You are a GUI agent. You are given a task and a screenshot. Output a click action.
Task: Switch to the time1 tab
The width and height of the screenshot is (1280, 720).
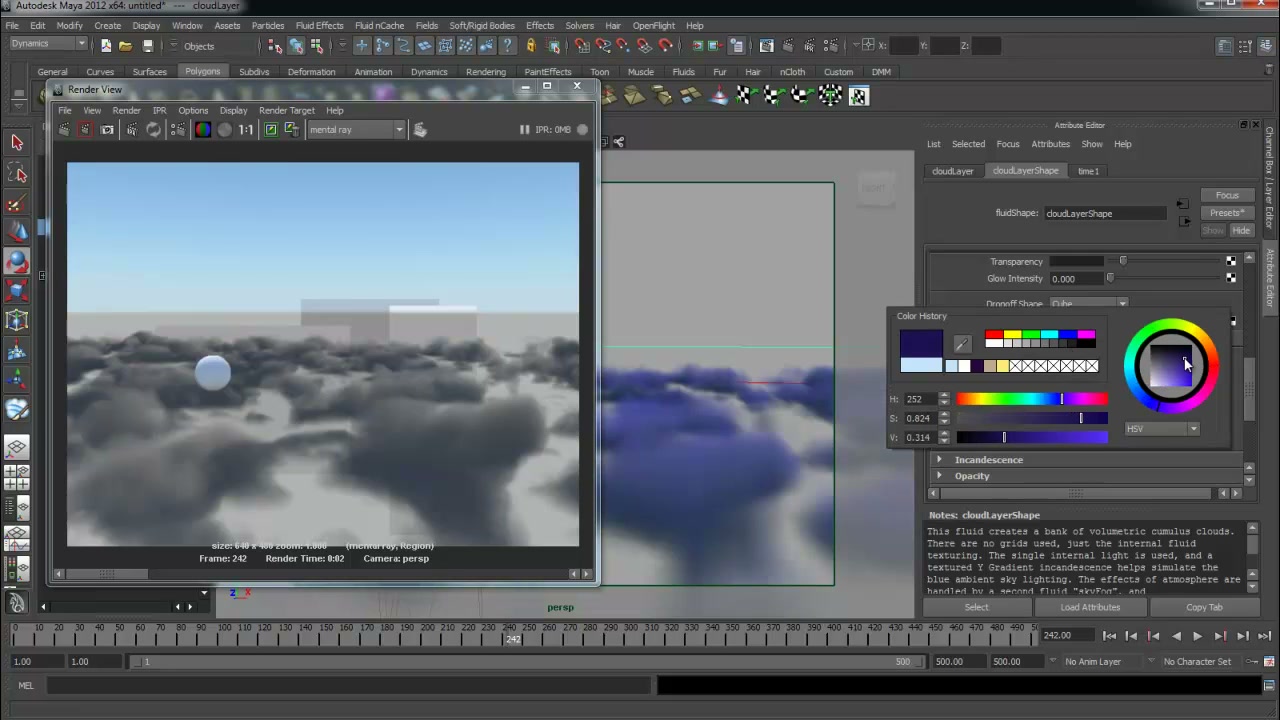[x=1088, y=171]
